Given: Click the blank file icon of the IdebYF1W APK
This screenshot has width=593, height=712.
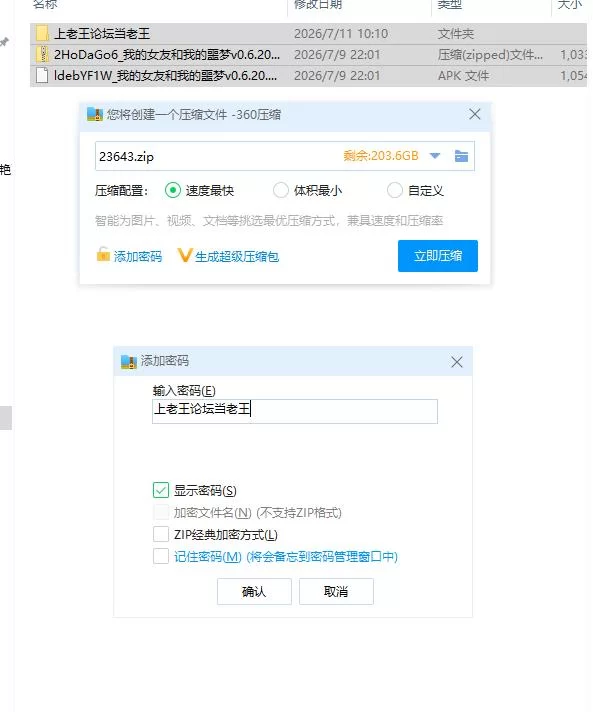Looking at the screenshot, I should tap(42, 75).
